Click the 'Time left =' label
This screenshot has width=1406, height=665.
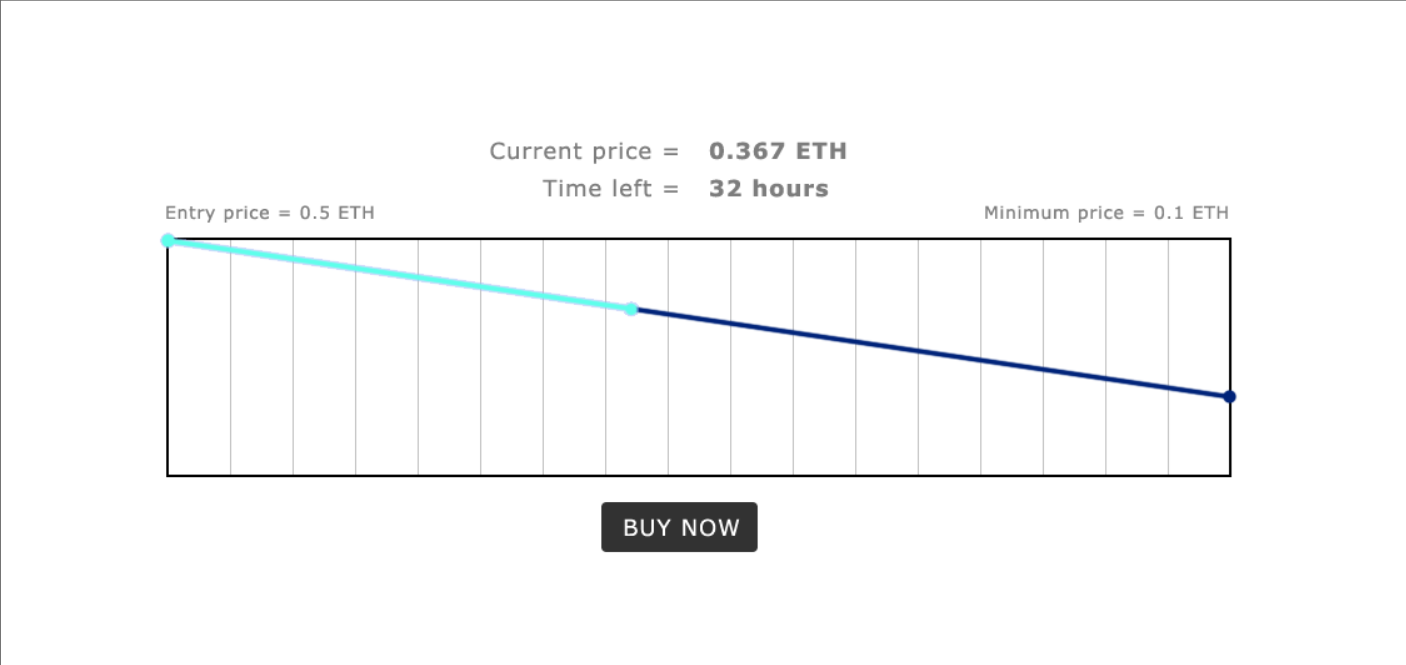(611, 188)
